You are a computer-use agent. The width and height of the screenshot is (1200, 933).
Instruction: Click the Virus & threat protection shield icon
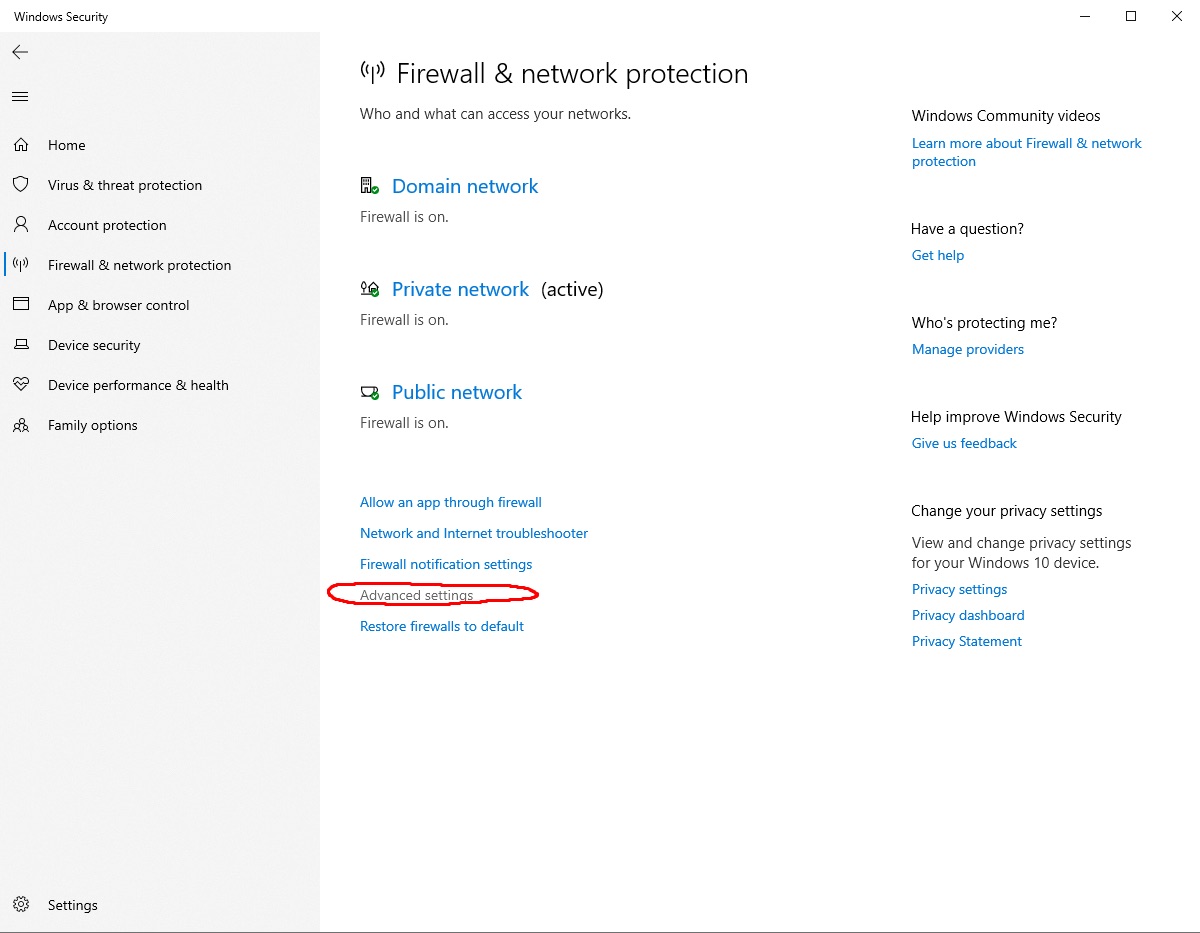(x=21, y=185)
